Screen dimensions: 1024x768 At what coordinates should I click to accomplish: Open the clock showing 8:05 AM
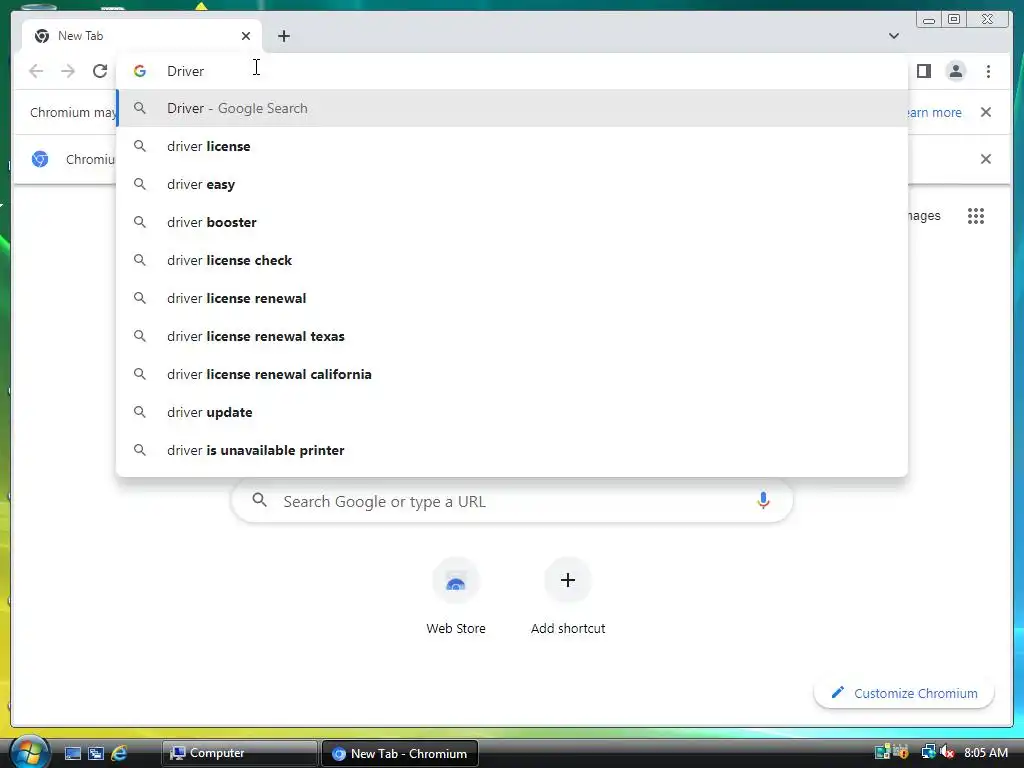985,752
